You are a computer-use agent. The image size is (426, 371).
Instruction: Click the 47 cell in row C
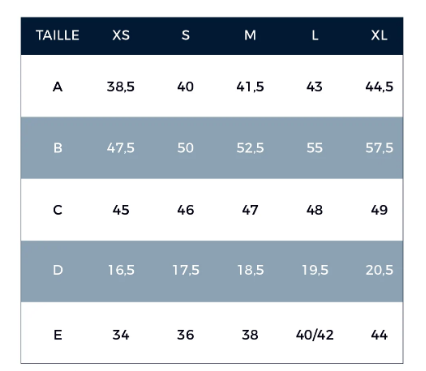250,210
